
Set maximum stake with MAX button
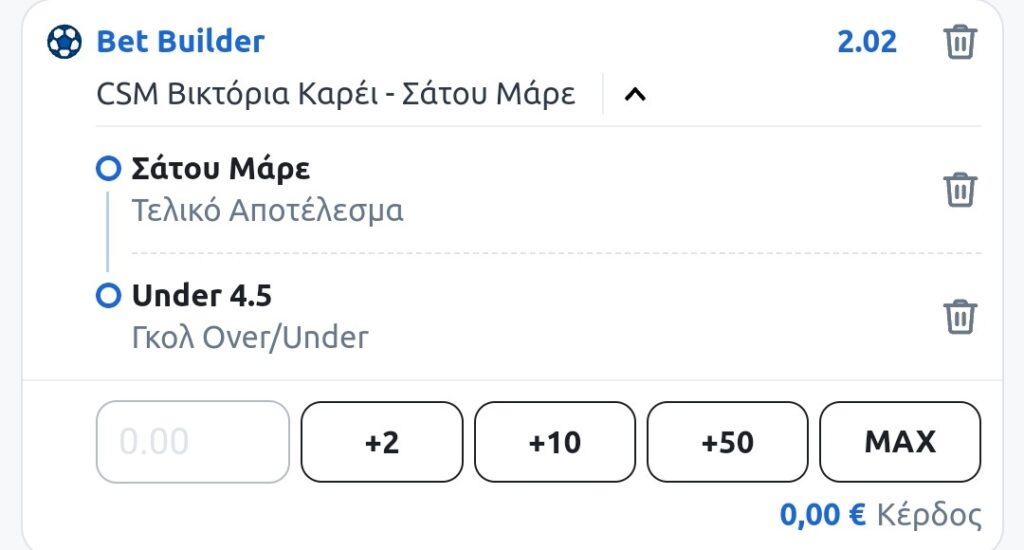click(x=900, y=442)
